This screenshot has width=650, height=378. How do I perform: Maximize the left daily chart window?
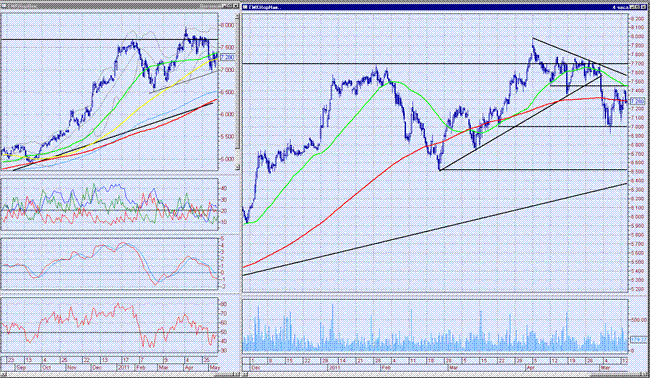pyautogui.click(x=228, y=6)
